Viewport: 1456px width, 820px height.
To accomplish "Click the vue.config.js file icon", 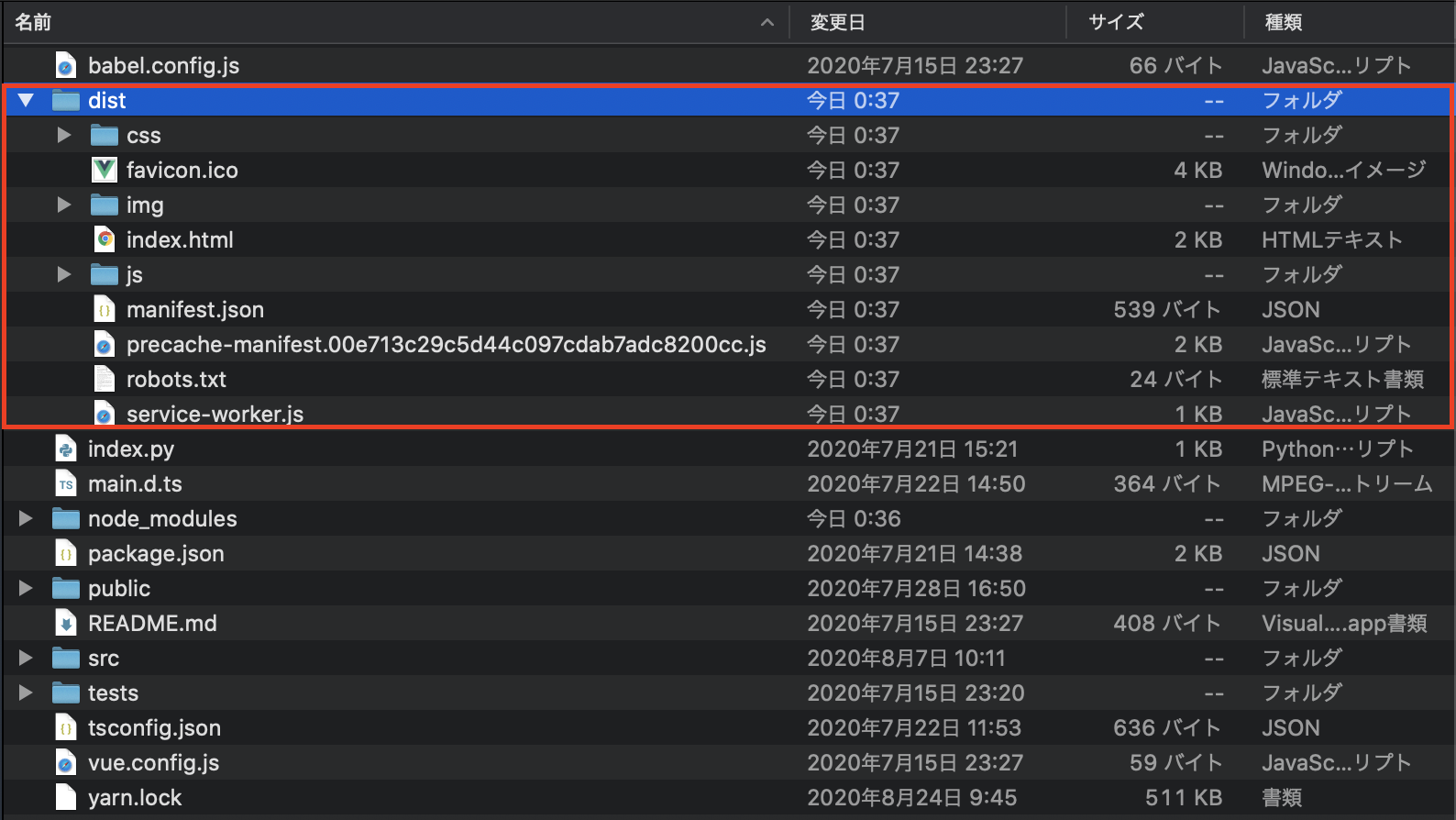I will [66, 762].
